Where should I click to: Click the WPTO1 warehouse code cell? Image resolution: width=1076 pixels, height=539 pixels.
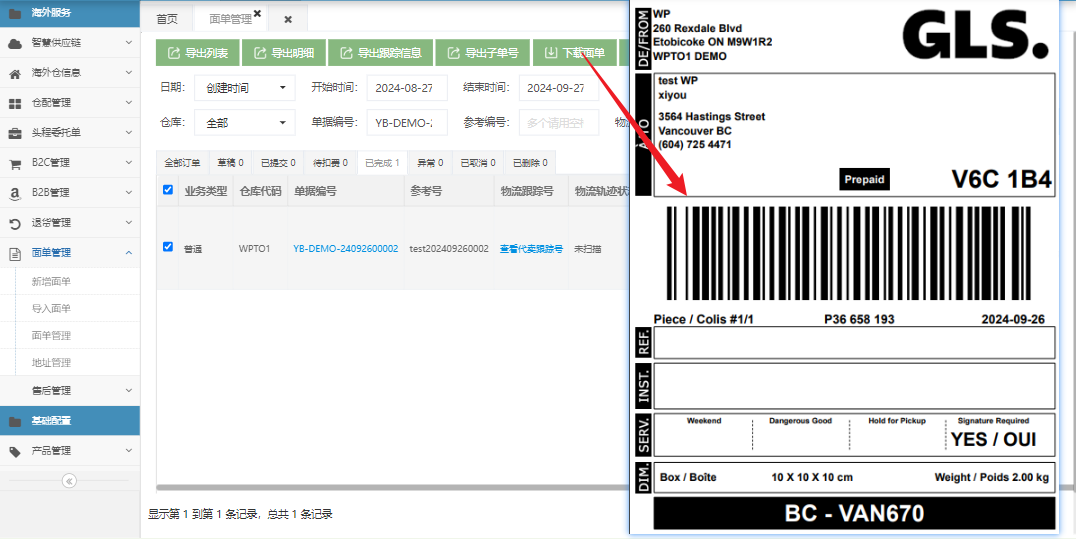point(255,249)
